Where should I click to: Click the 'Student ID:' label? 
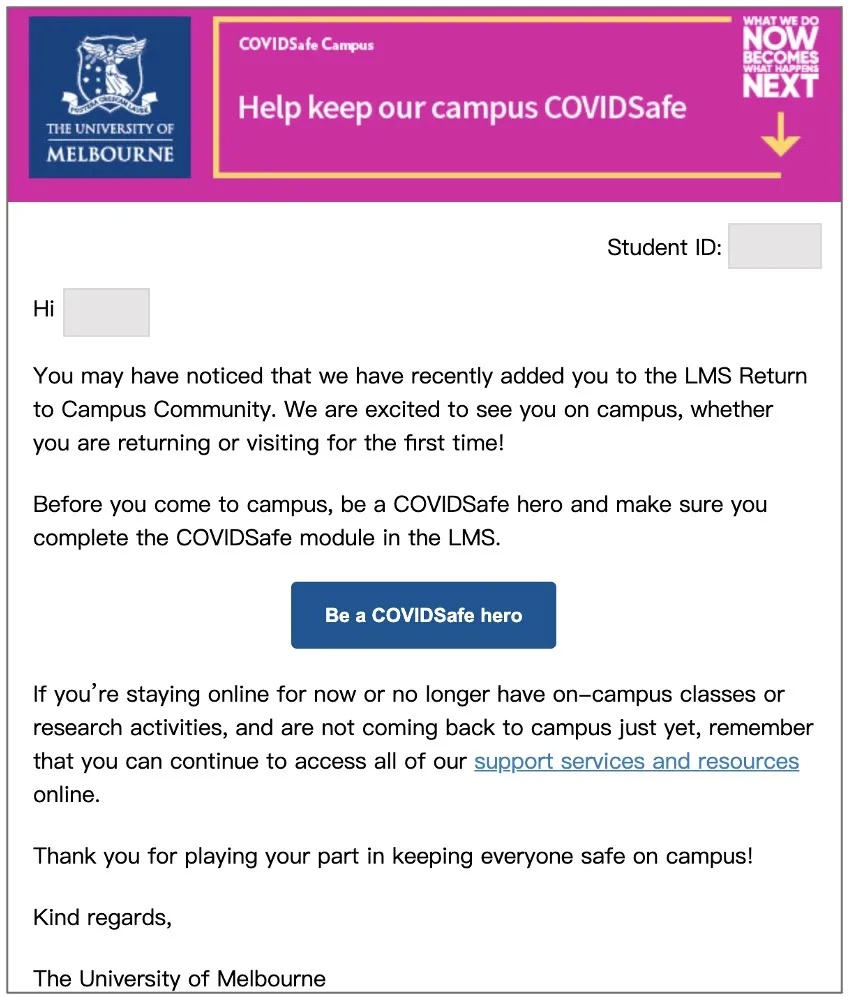tap(664, 247)
